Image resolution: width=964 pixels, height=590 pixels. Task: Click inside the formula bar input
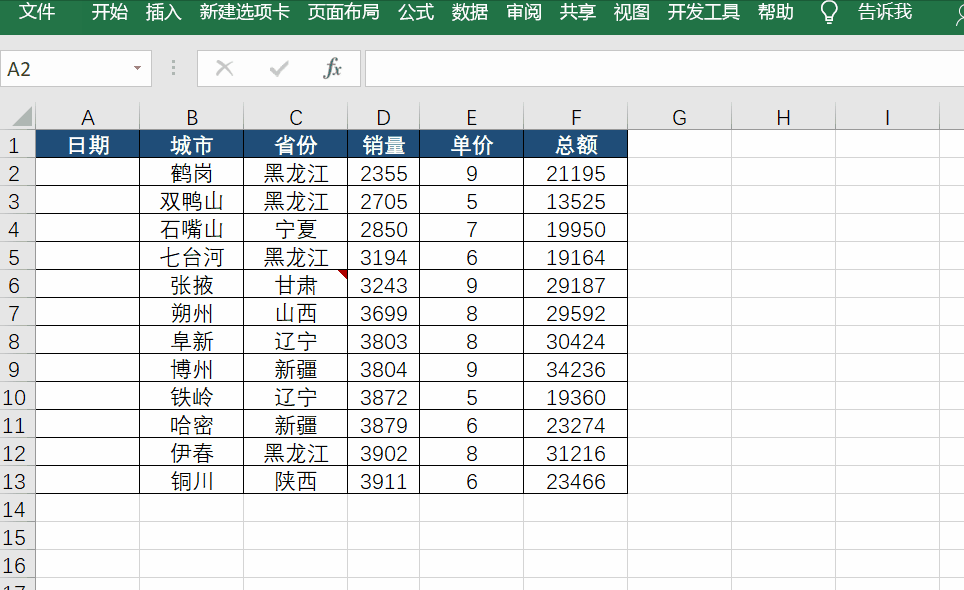pos(664,68)
